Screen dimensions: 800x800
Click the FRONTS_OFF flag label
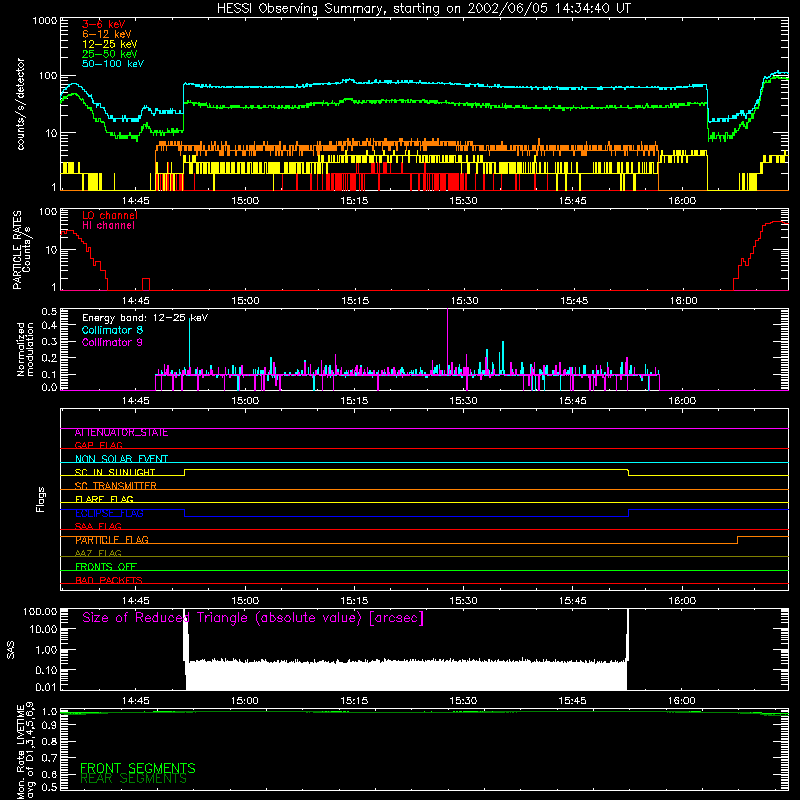point(106,567)
